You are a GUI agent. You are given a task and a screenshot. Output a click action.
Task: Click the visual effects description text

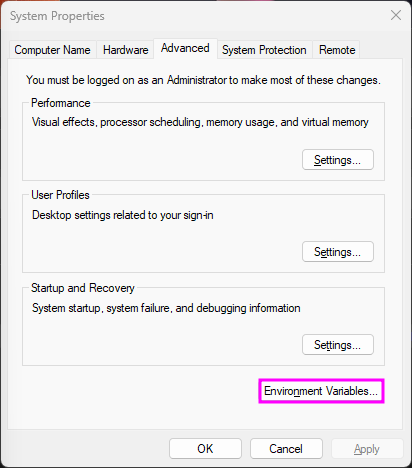(x=200, y=122)
